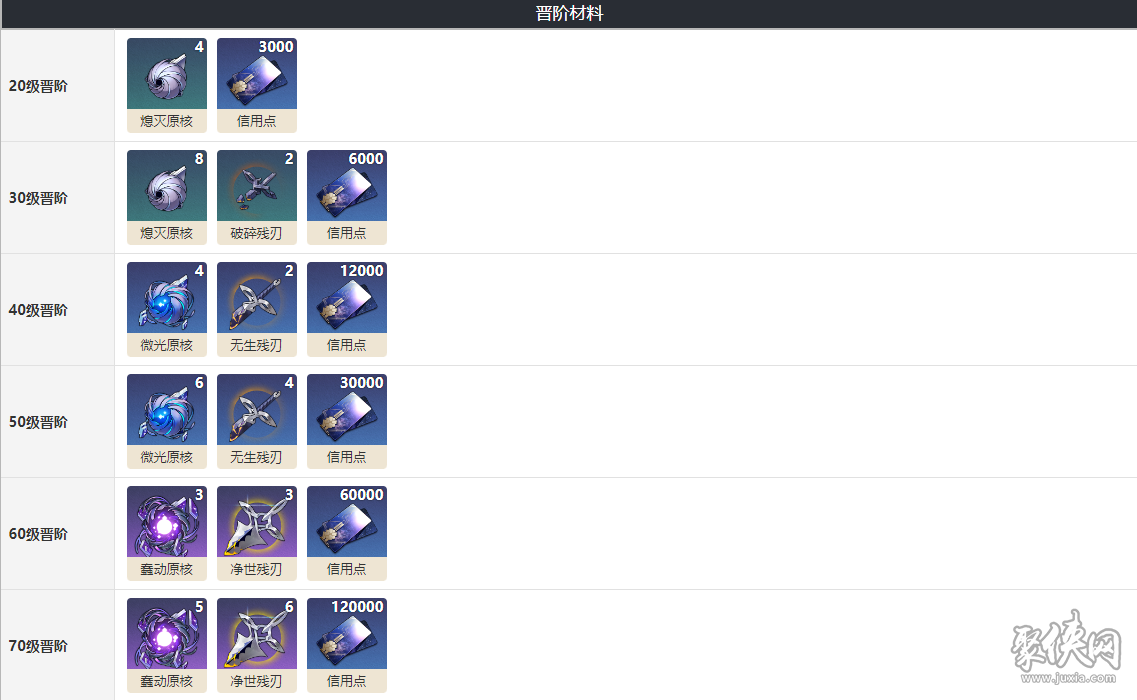
Task: Click the 熄灭原核 icon in 20级晋阶 row
Action: 167,85
